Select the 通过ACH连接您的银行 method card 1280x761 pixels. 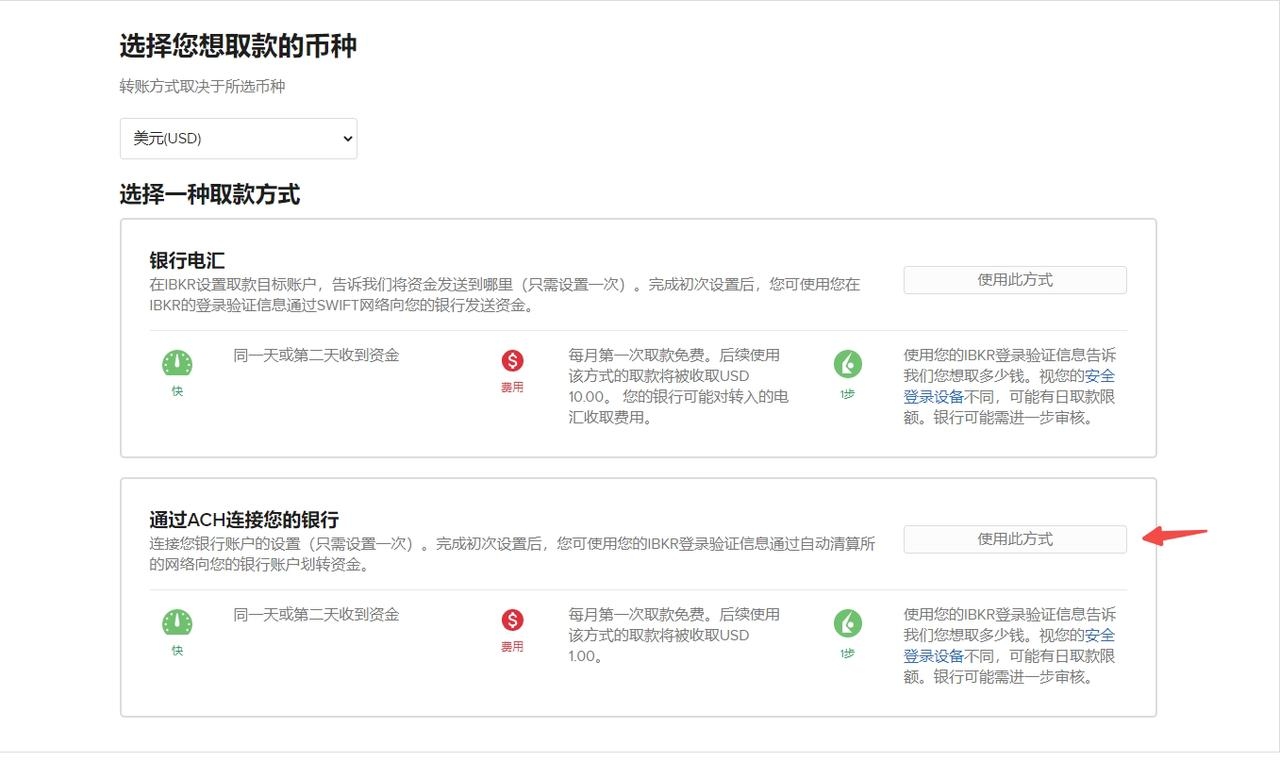(x=640, y=595)
